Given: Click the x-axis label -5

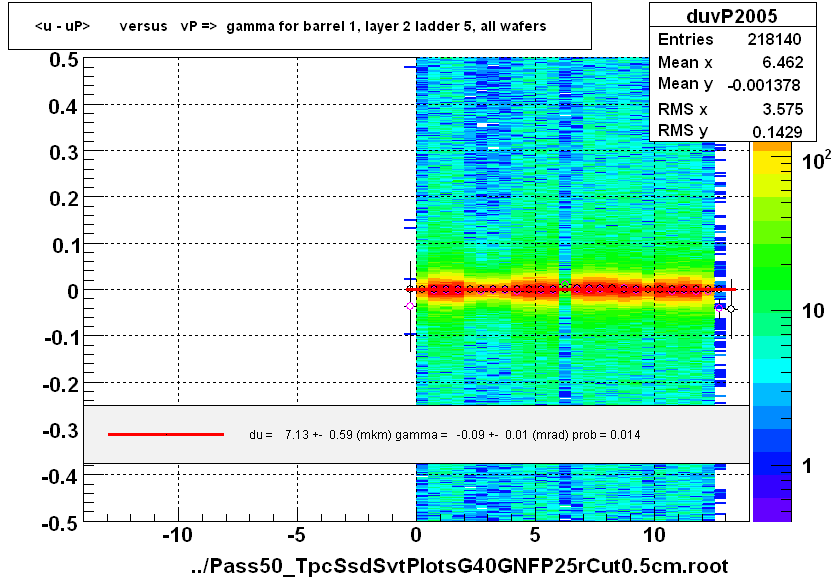Looking at the screenshot, I should pyautogui.click(x=296, y=535).
